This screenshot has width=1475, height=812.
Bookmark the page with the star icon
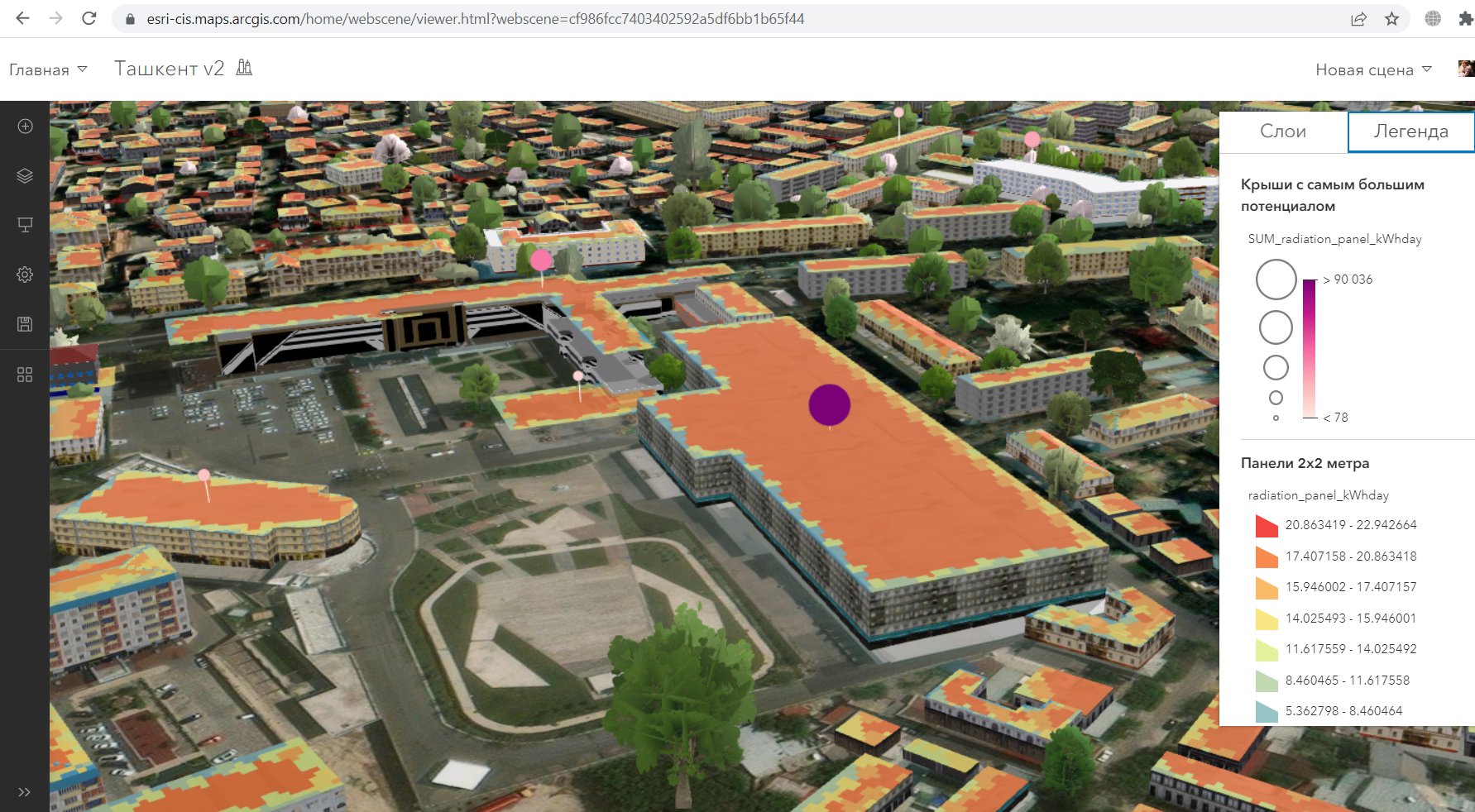(x=1392, y=19)
